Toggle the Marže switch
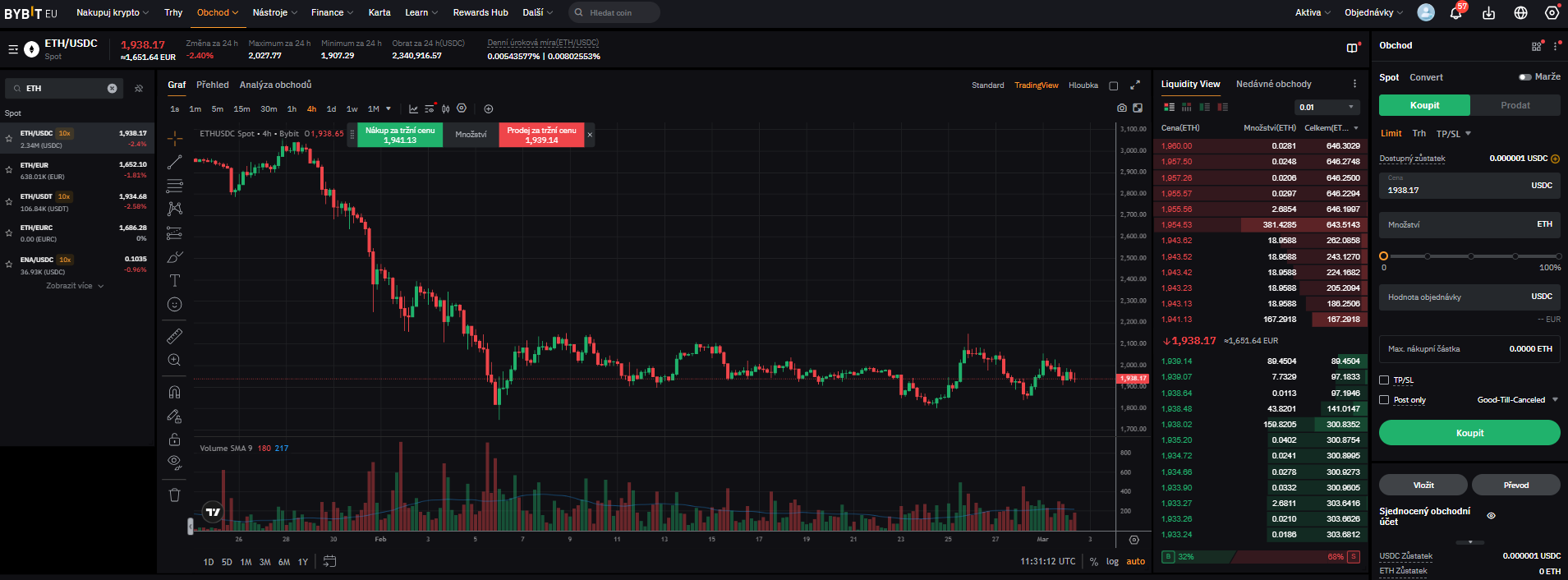Viewport: 1568px width, 580px height. (1525, 77)
